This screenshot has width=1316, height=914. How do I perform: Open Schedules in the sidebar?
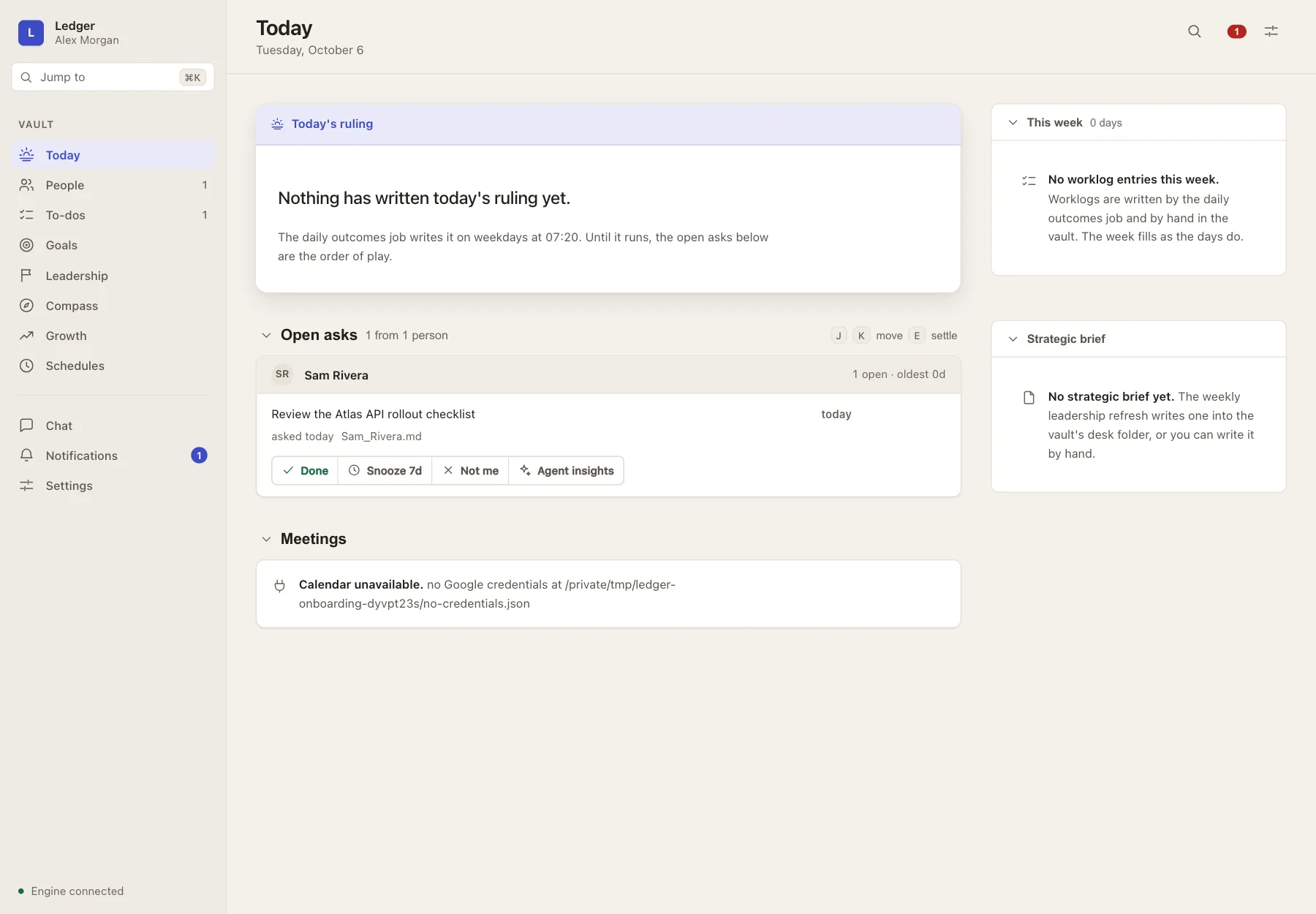113,366
